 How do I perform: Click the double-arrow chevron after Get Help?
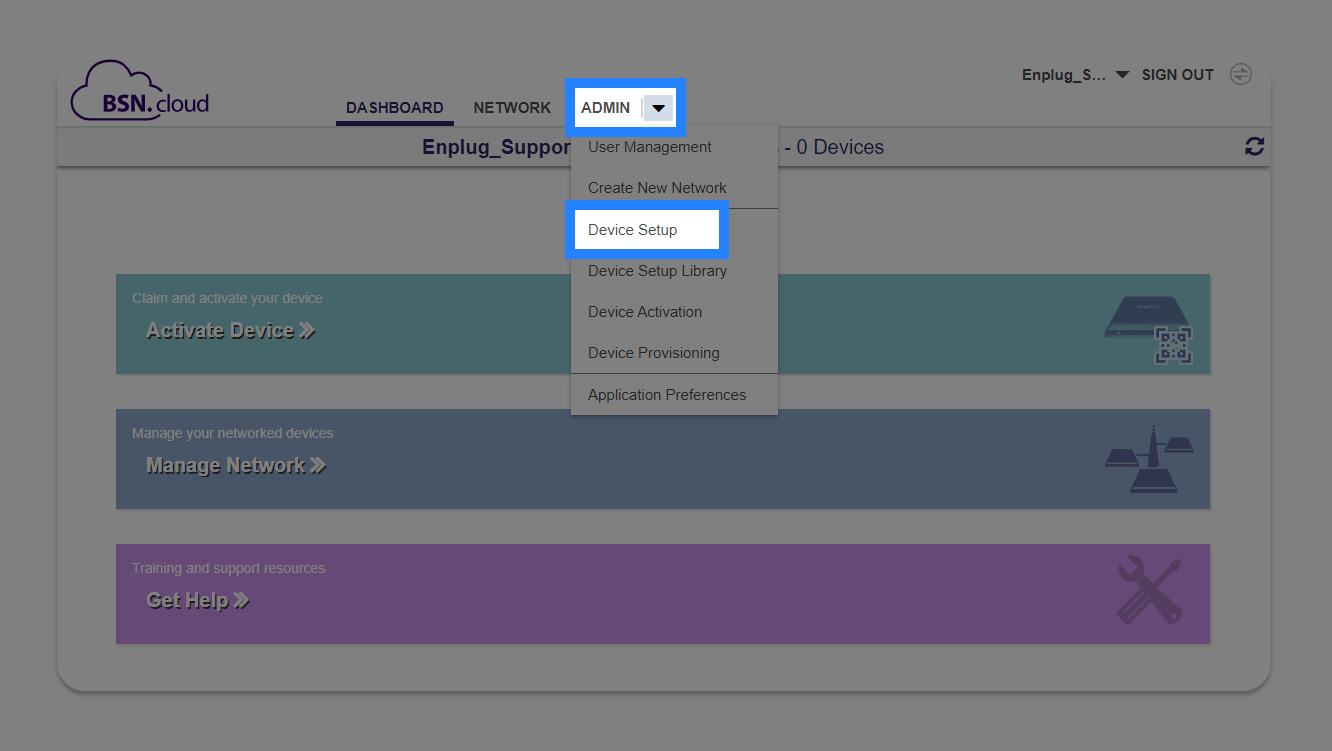tap(241, 600)
